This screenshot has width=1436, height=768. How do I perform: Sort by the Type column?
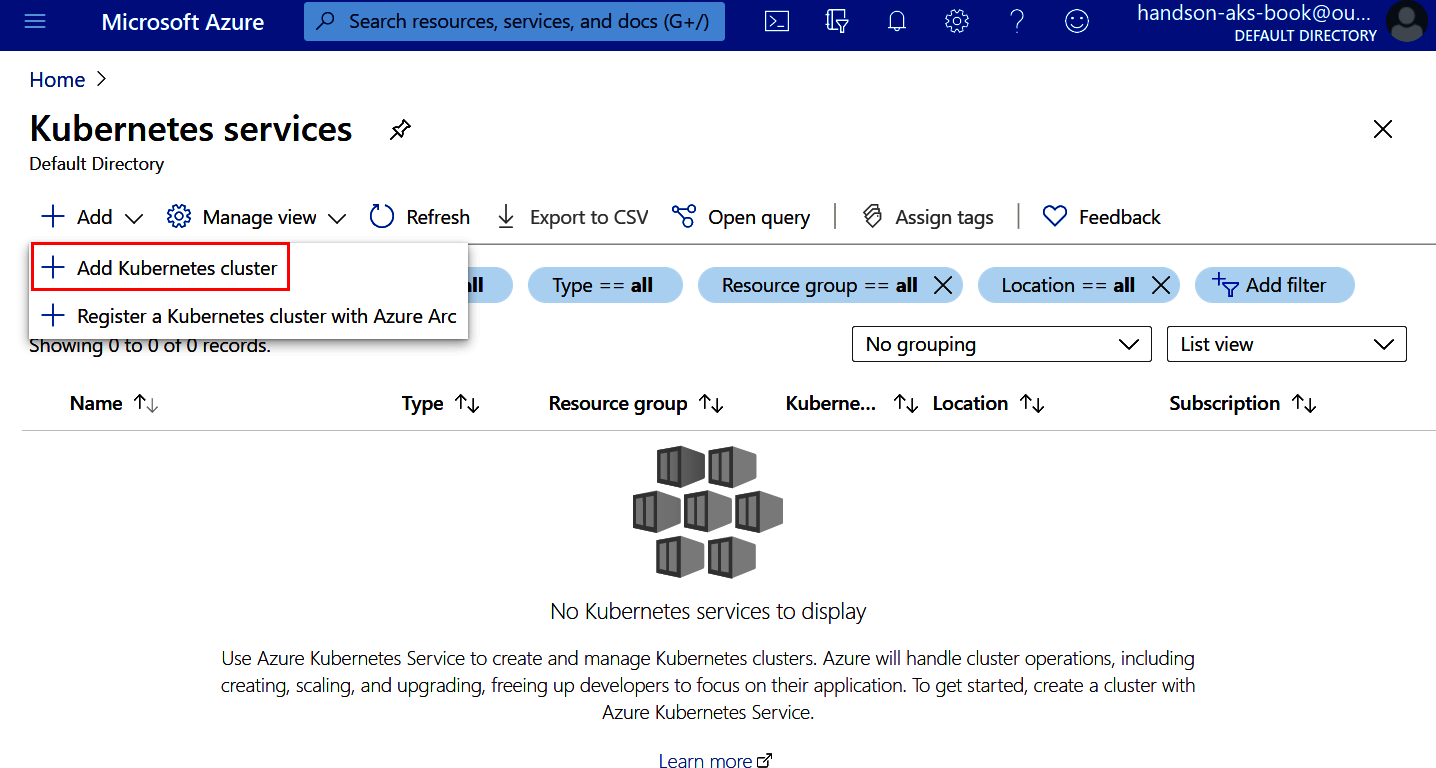pyautogui.click(x=441, y=404)
